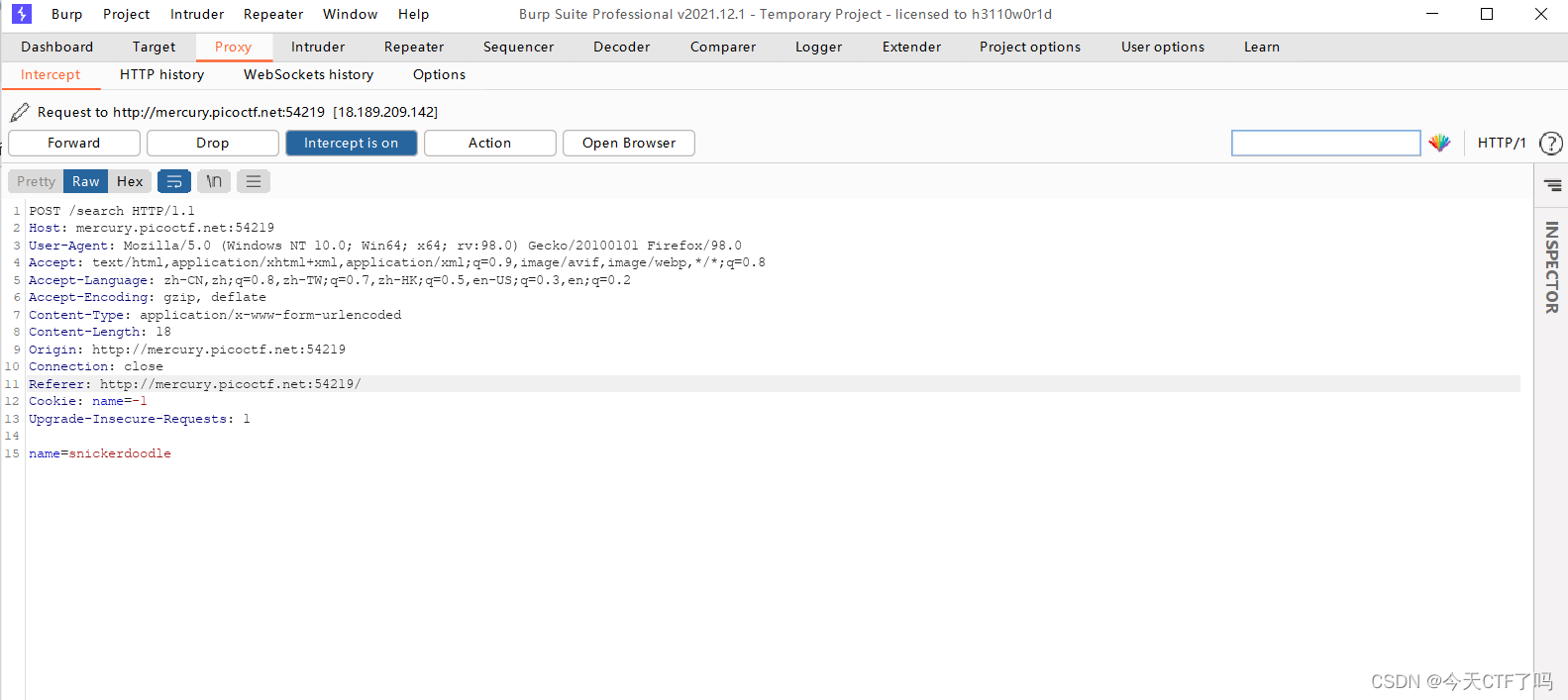Click the POST /search HTTP/1.1 request line
Viewport: 1568px width, 700px height.
pyautogui.click(x=112, y=211)
